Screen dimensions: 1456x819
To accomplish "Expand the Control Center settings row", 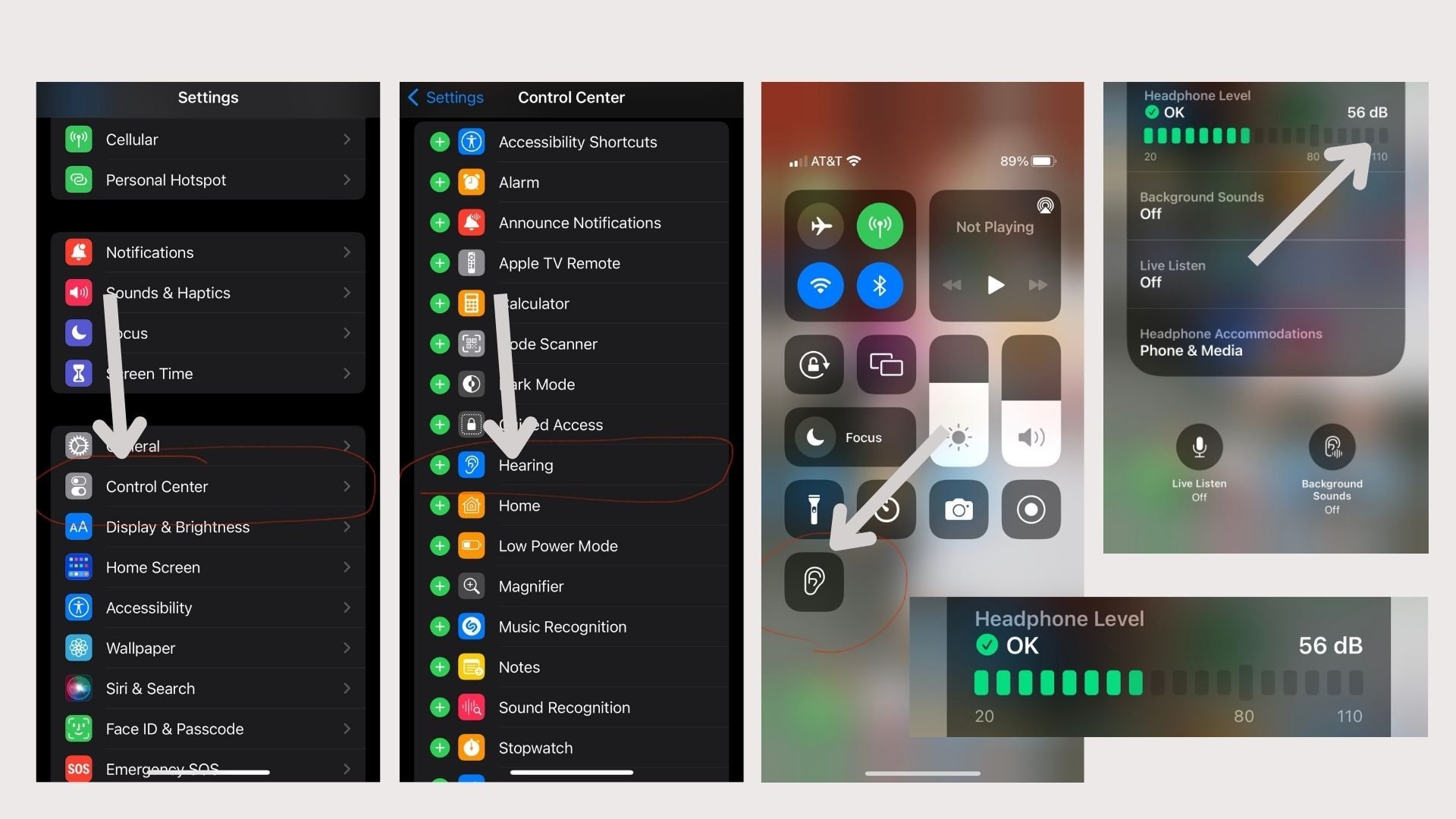I will pyautogui.click(x=207, y=486).
